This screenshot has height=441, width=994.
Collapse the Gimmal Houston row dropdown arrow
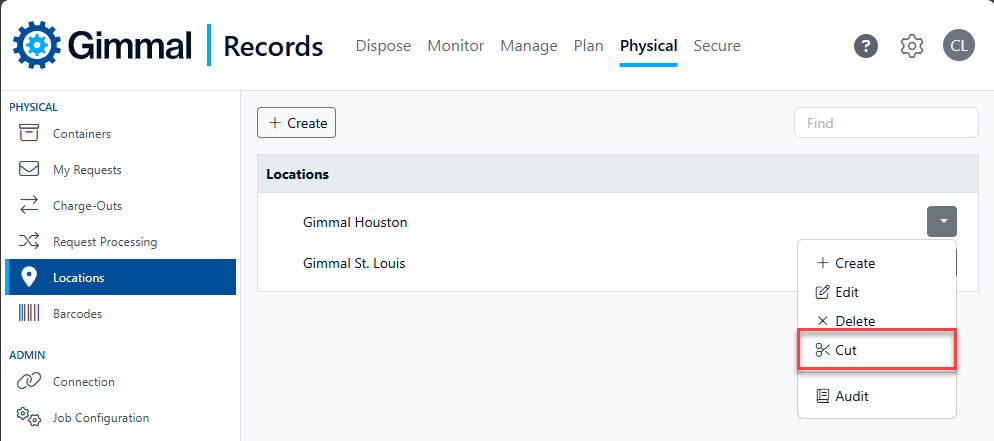(942, 222)
